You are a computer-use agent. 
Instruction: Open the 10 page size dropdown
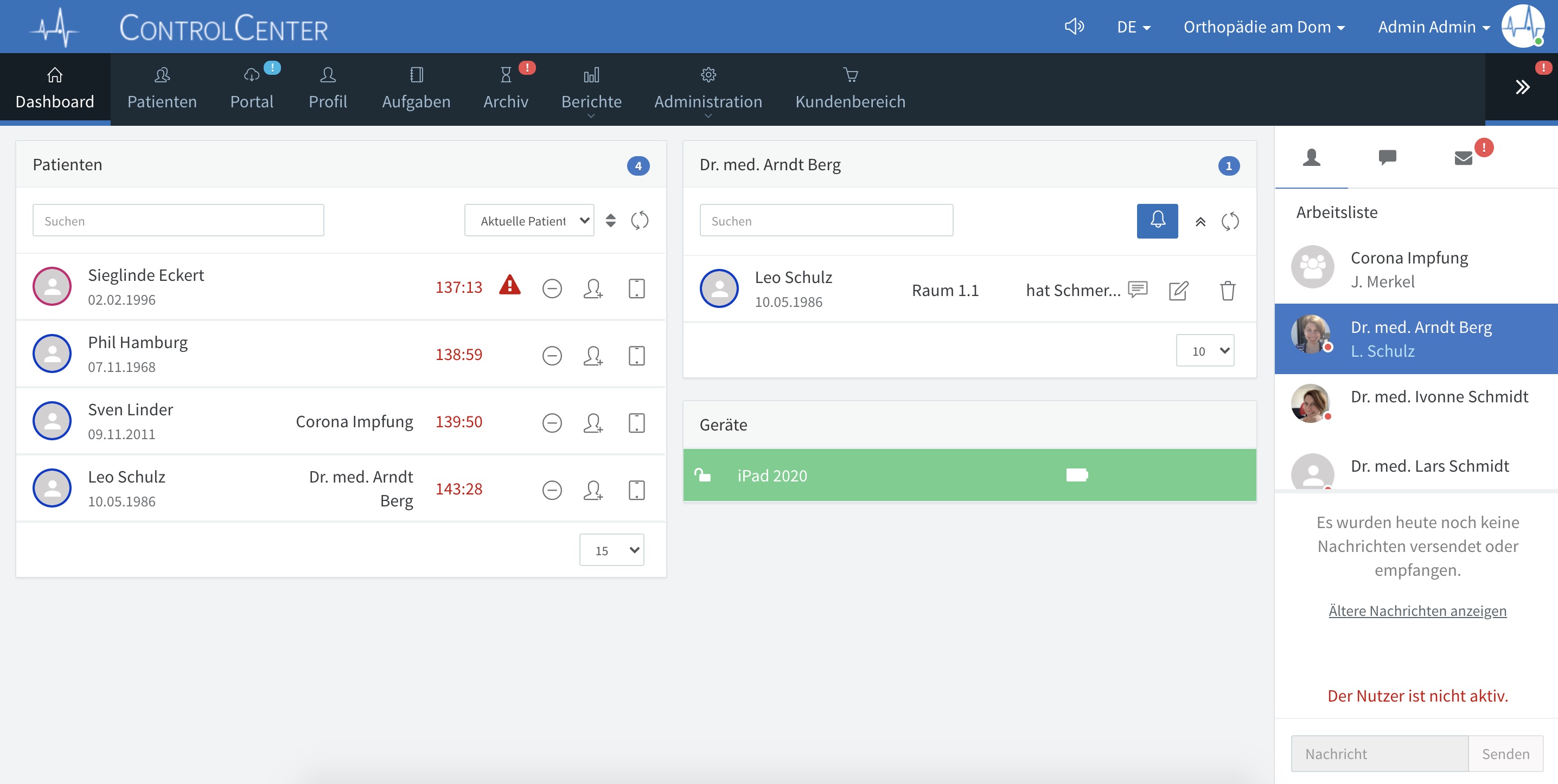pos(1205,351)
